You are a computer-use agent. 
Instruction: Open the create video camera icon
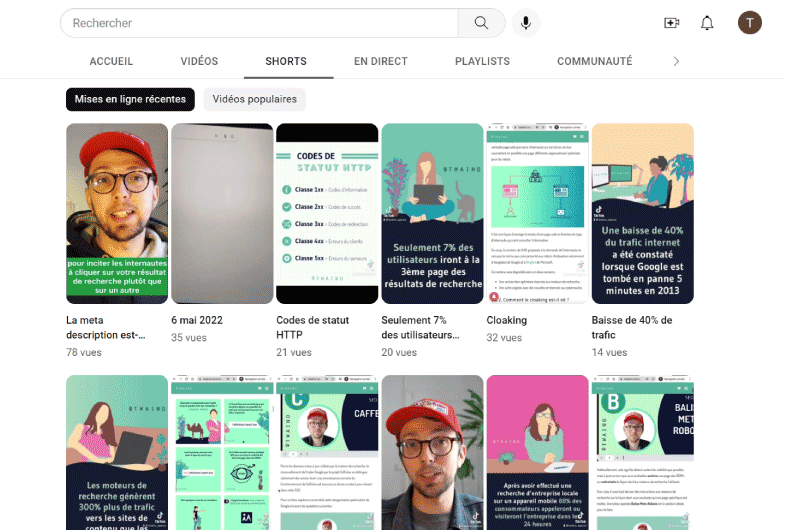point(671,23)
